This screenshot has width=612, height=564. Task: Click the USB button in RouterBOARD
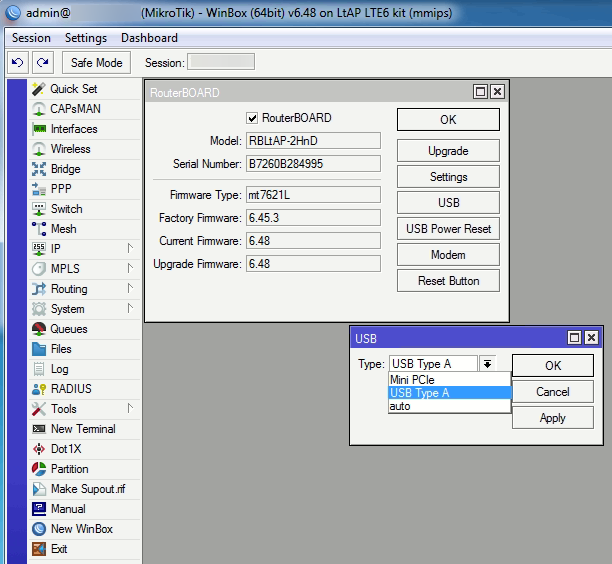coord(448,203)
